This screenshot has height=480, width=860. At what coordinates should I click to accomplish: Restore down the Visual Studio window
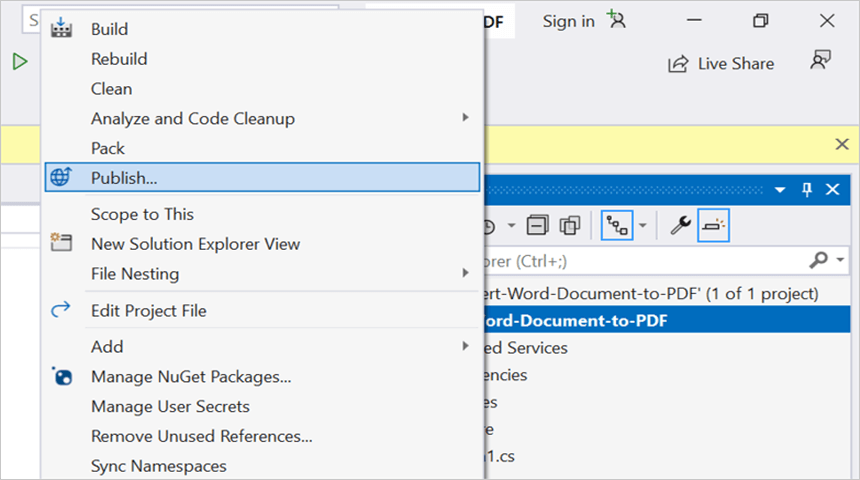pos(761,21)
